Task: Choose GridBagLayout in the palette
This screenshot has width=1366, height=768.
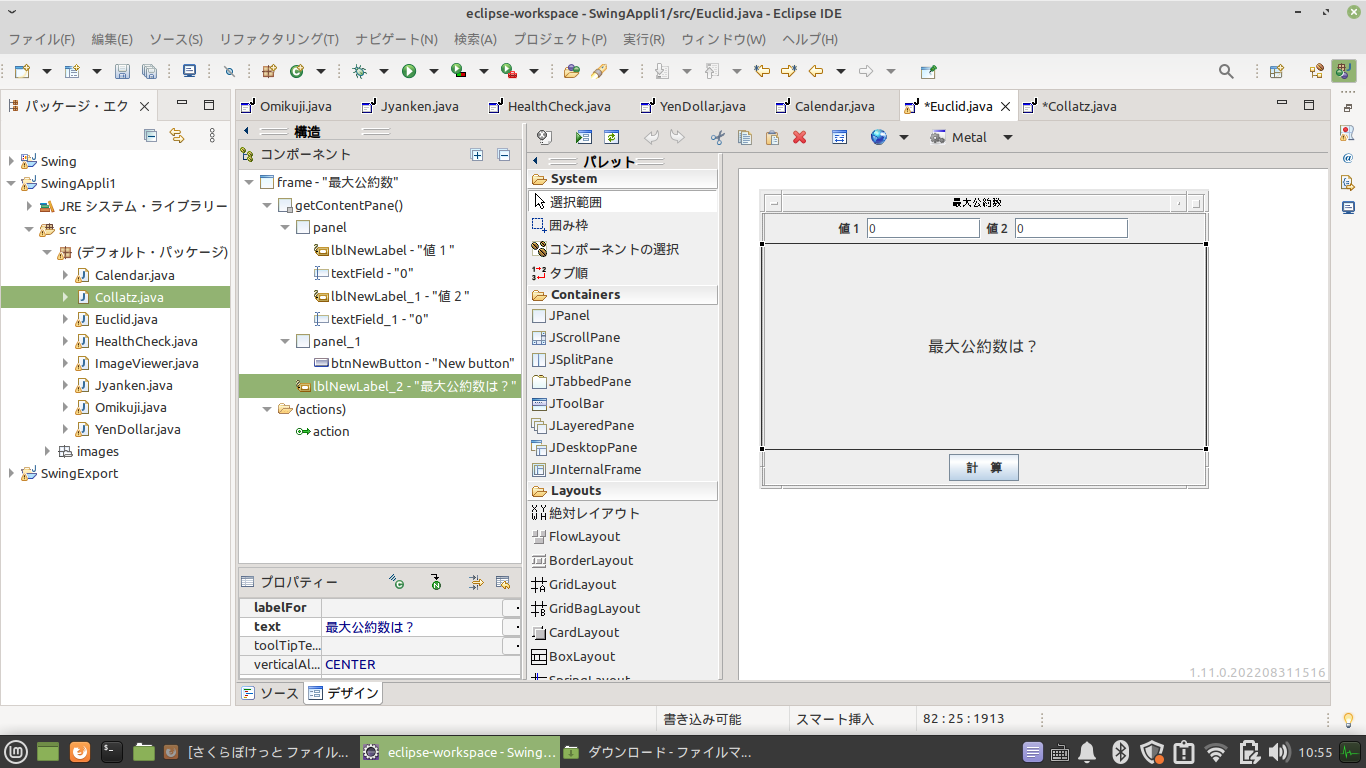Action: point(622,608)
